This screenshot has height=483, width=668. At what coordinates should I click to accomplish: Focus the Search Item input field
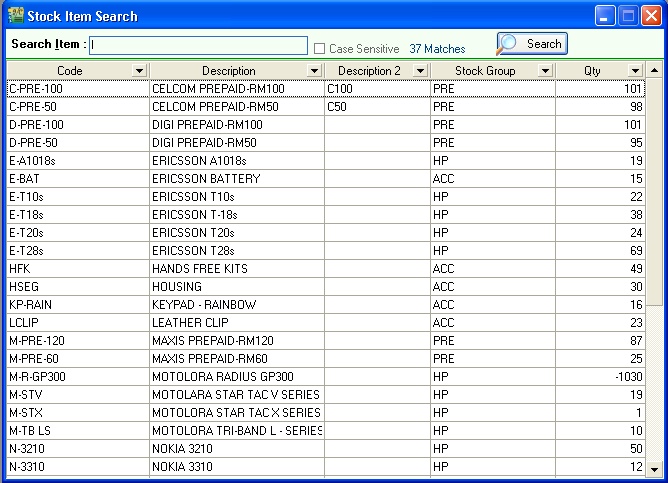(x=198, y=45)
